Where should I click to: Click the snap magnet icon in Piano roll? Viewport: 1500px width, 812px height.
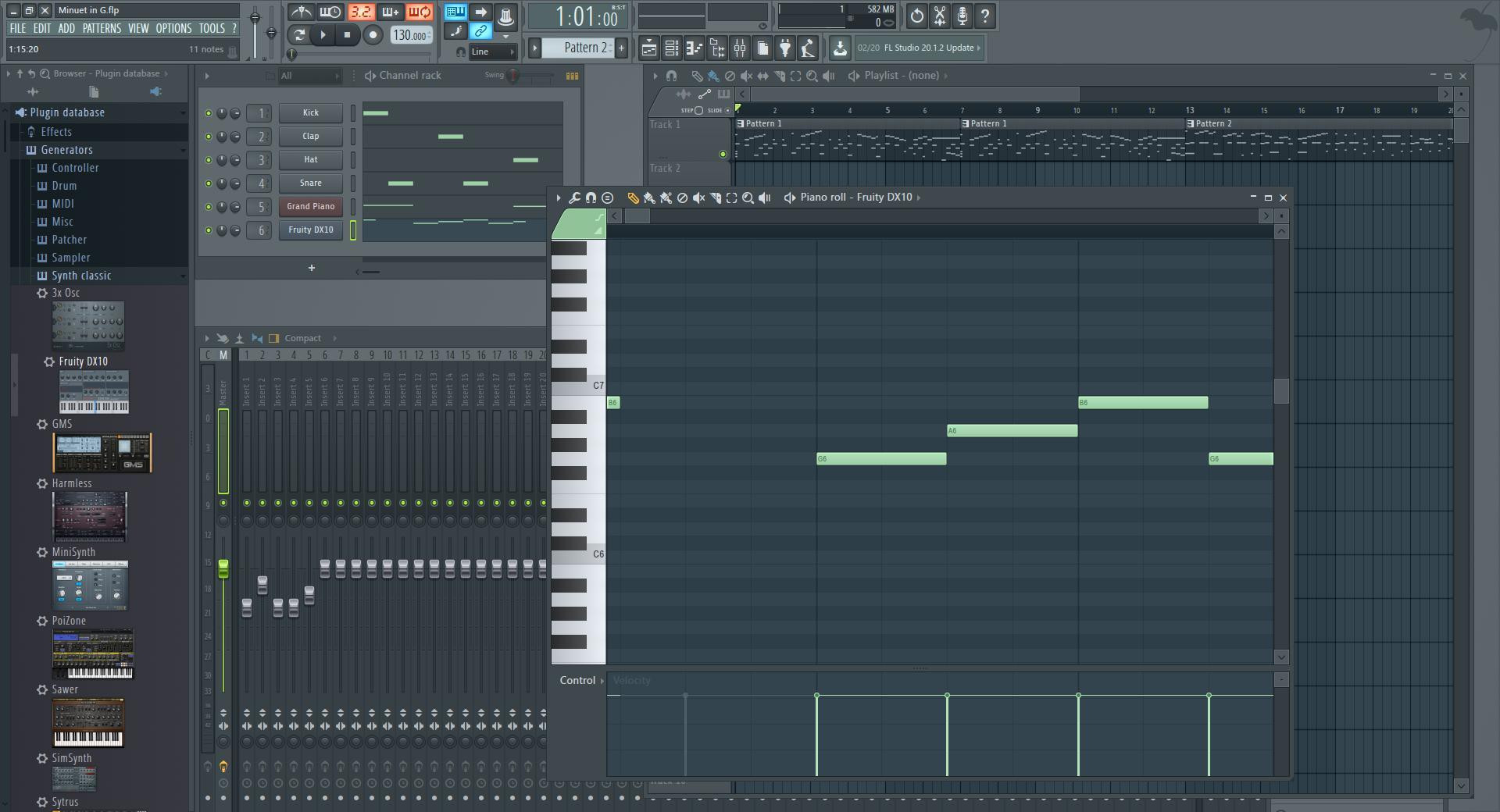click(591, 198)
